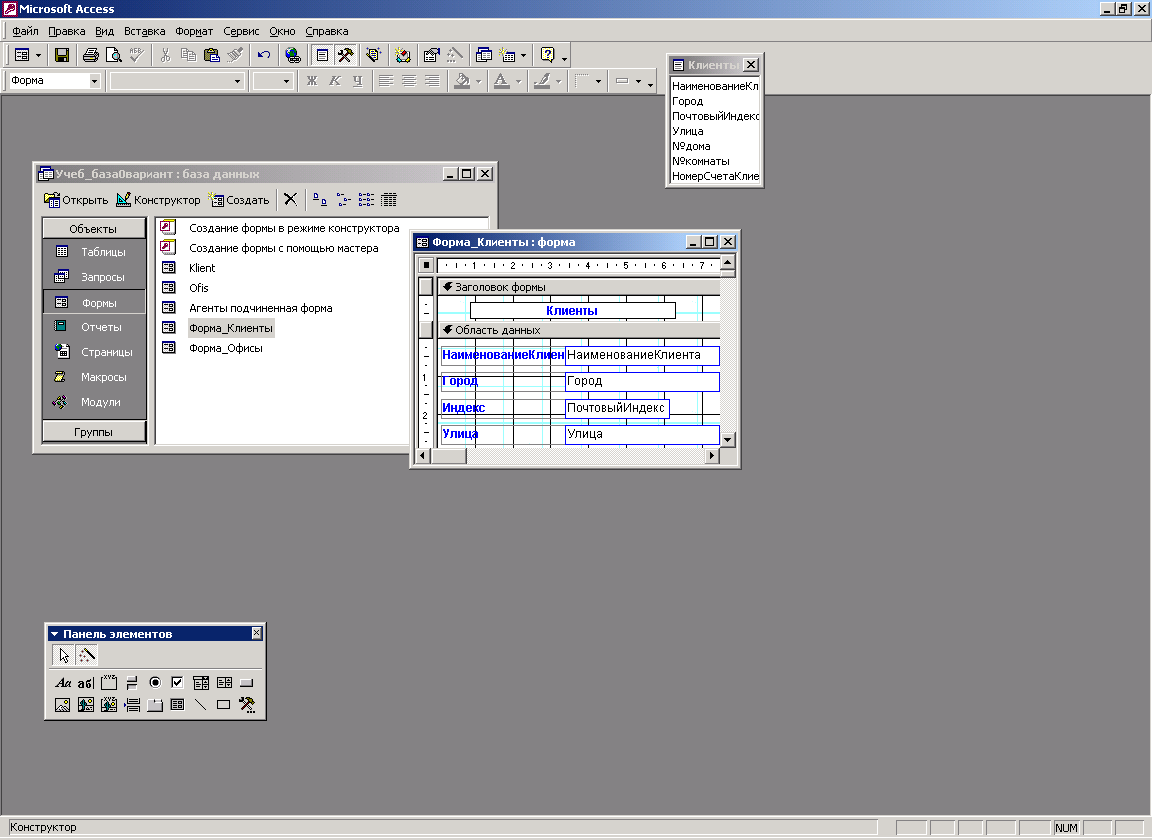Select Запросы in the Objects pane
The height and width of the screenshot is (840, 1152).
point(94,277)
